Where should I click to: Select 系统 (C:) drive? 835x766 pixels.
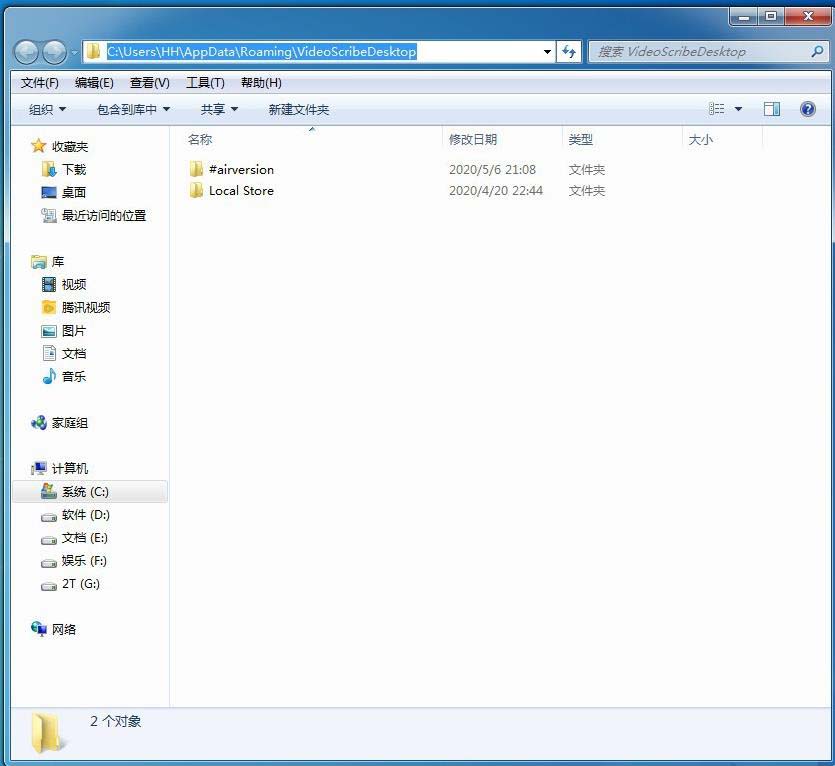(x=89, y=492)
